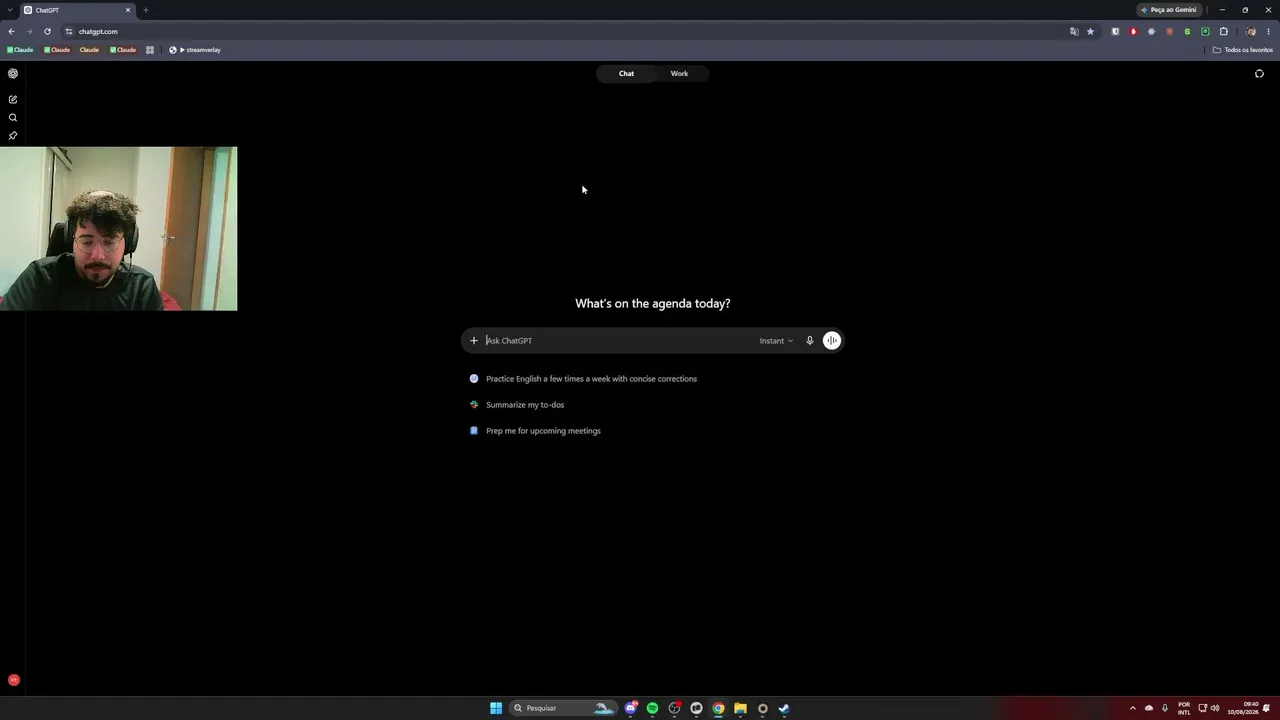This screenshot has height=720, width=1280.
Task: Go back to the previous page
Action: pyautogui.click(x=11, y=31)
